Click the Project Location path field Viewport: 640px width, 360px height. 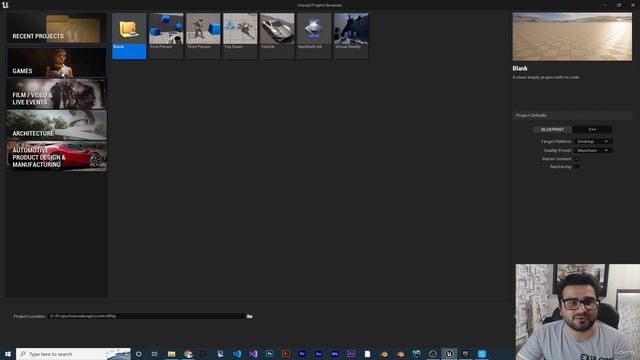pos(147,316)
